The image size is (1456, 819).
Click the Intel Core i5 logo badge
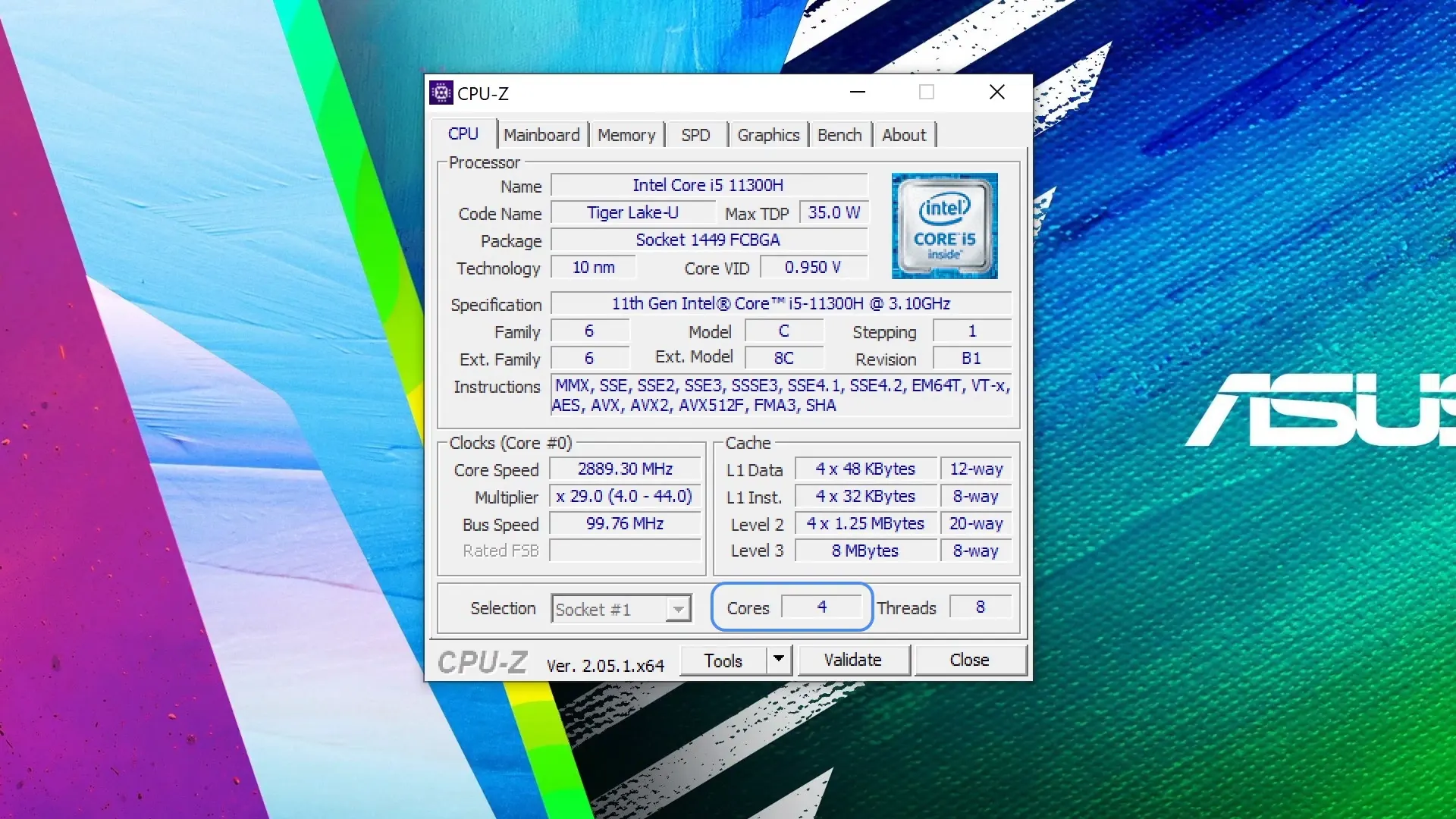pyautogui.click(x=944, y=226)
